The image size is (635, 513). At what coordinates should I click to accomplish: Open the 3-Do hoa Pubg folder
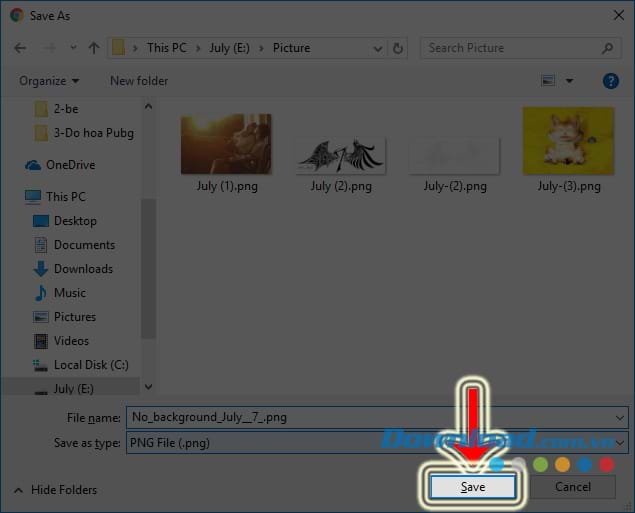pyautogui.click(x=84, y=133)
